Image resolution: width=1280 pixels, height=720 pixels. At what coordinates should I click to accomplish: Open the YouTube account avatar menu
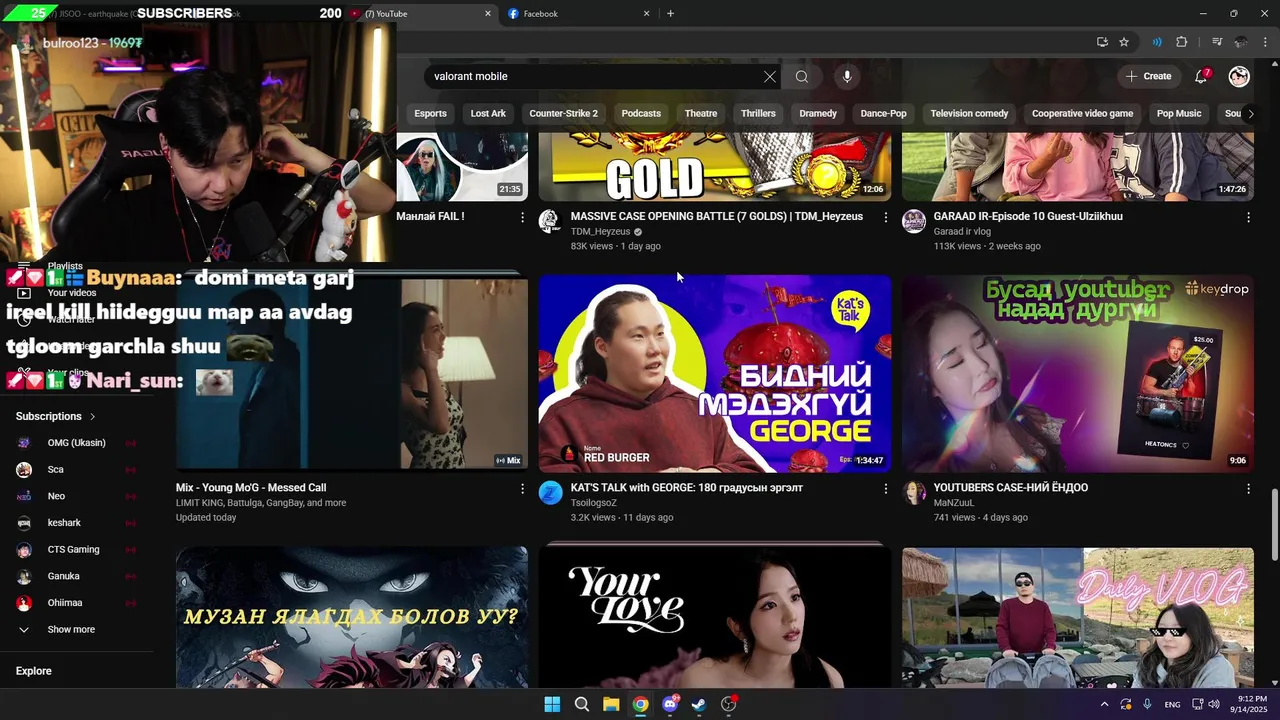click(x=1239, y=76)
